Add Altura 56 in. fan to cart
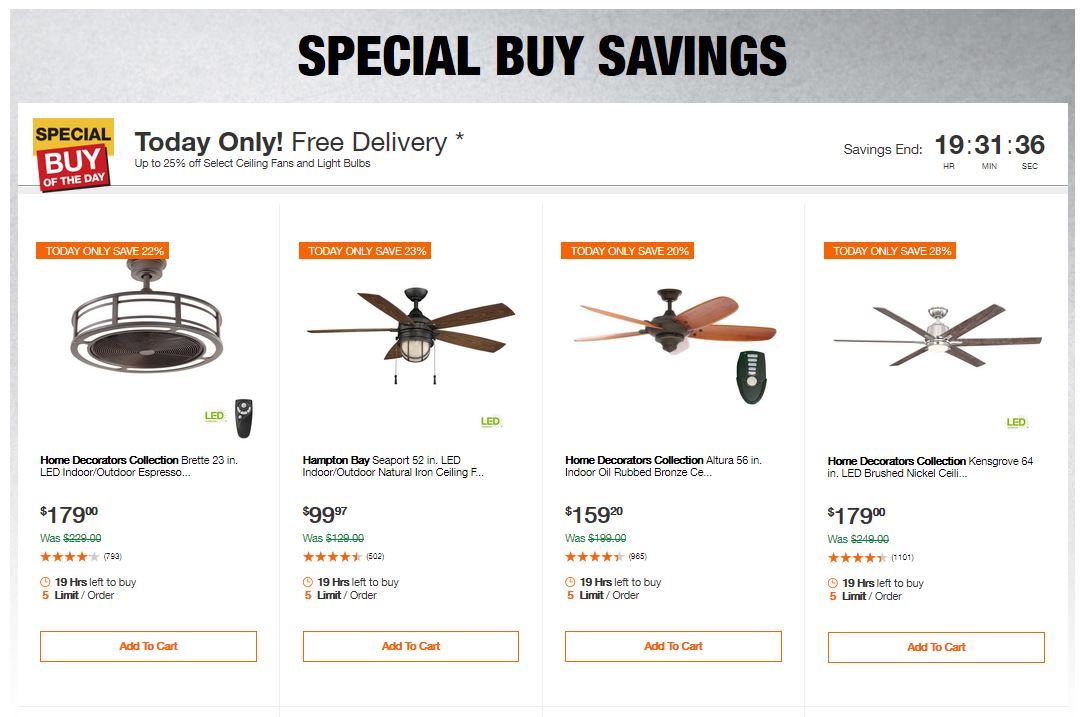 [673, 646]
